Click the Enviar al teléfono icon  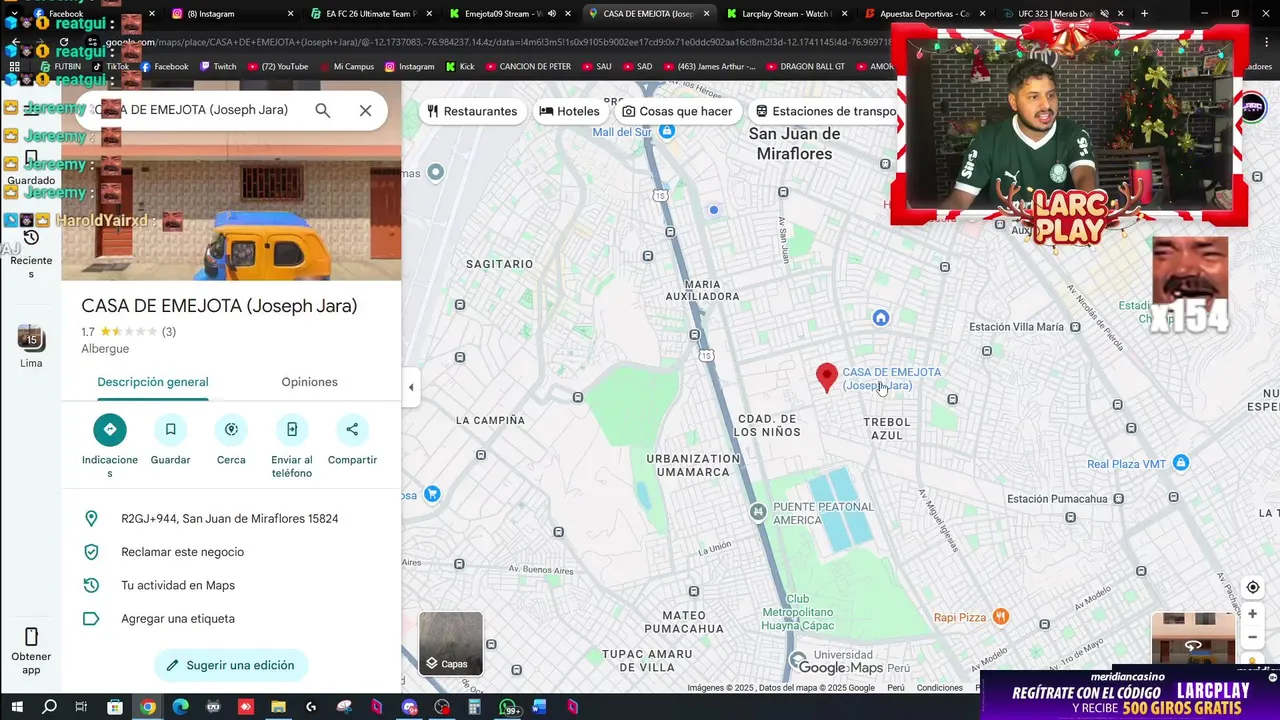point(292,429)
